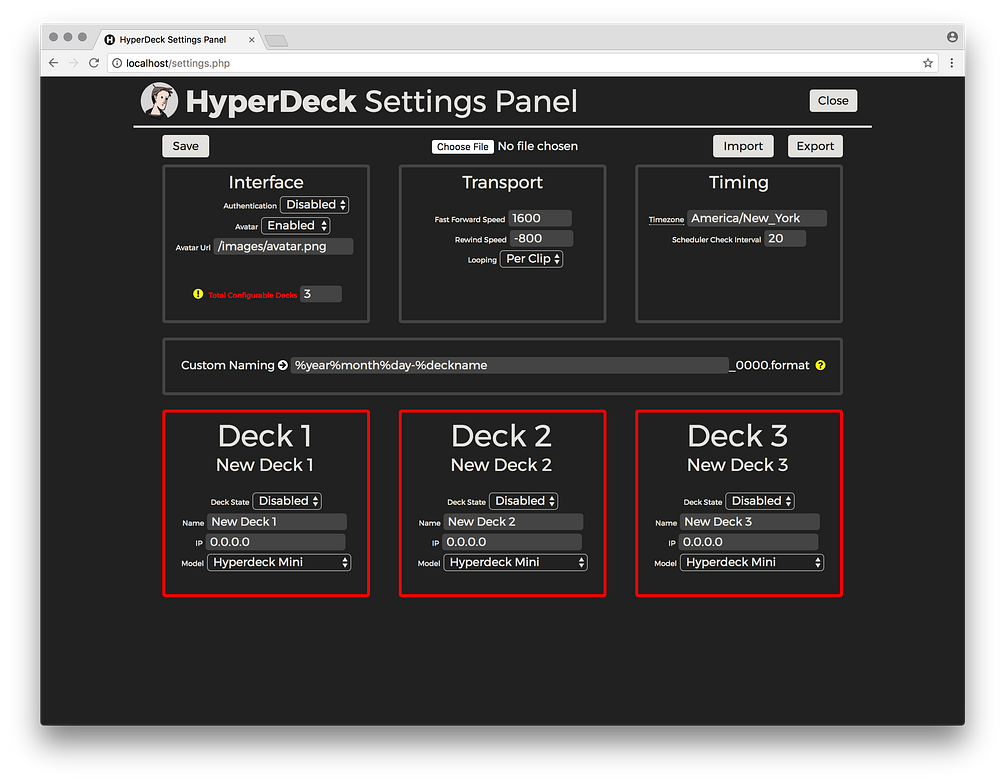Export the settings configuration
The height and width of the screenshot is (783, 1005).
[x=814, y=145]
